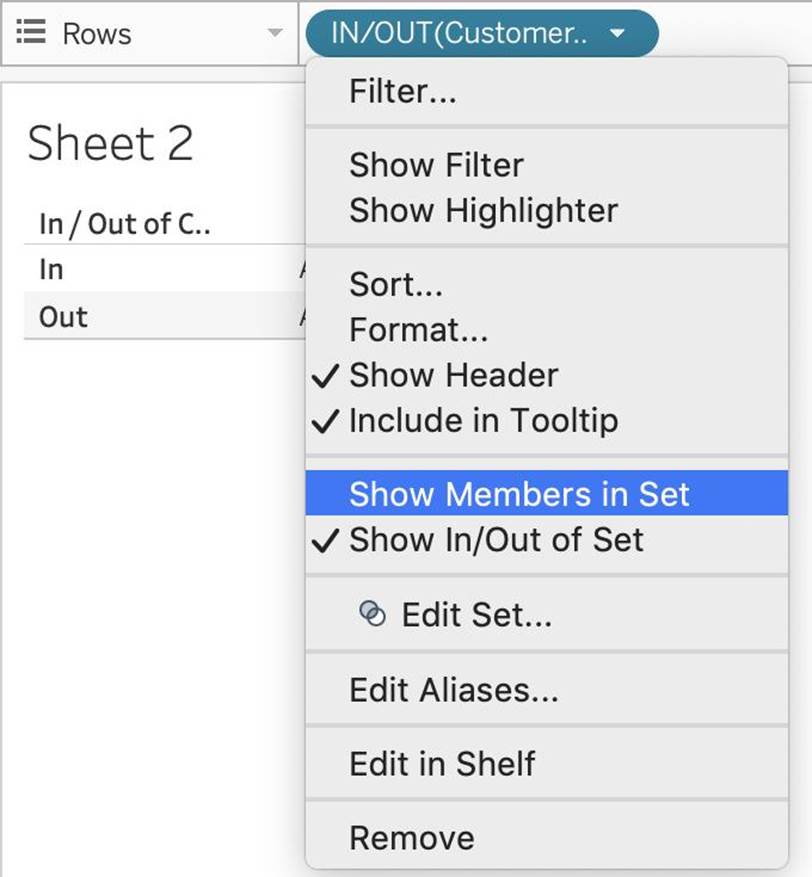Screen dimensions: 812x877
Task: Toggle Show In/Out of Set option
Action: pos(496,540)
